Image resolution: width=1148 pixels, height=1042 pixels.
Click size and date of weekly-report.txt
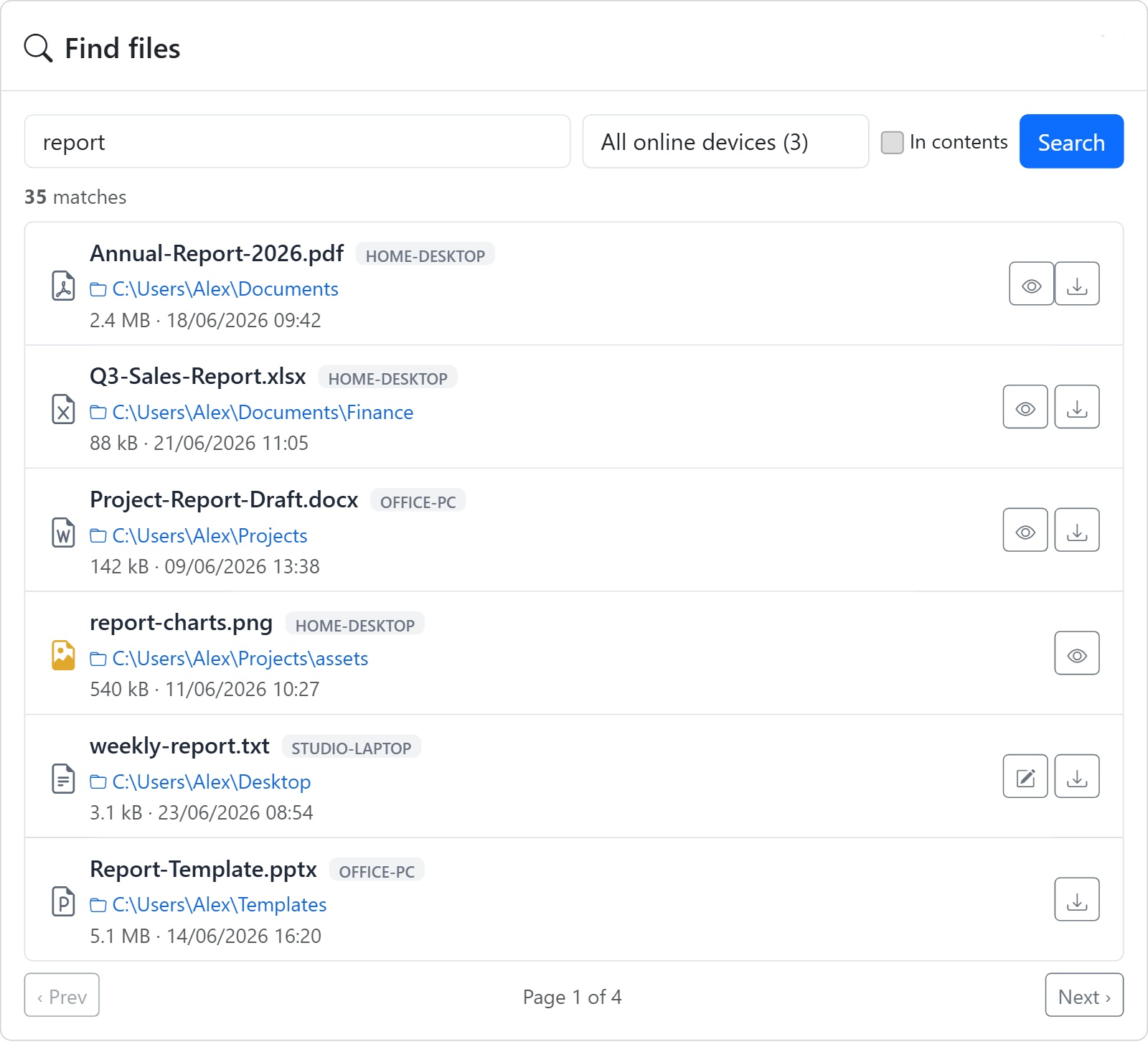pyautogui.click(x=202, y=812)
